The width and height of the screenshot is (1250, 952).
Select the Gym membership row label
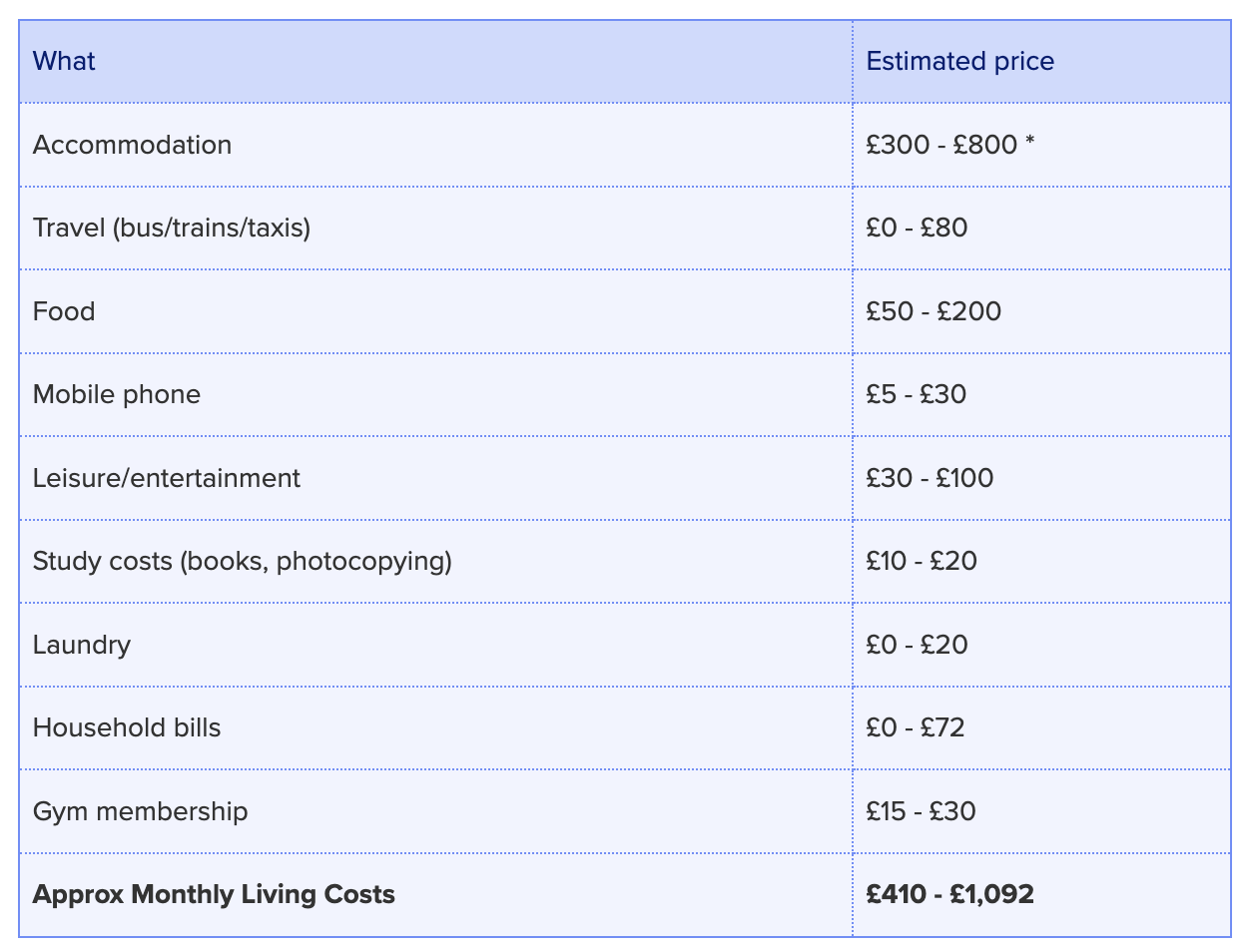[x=140, y=811]
